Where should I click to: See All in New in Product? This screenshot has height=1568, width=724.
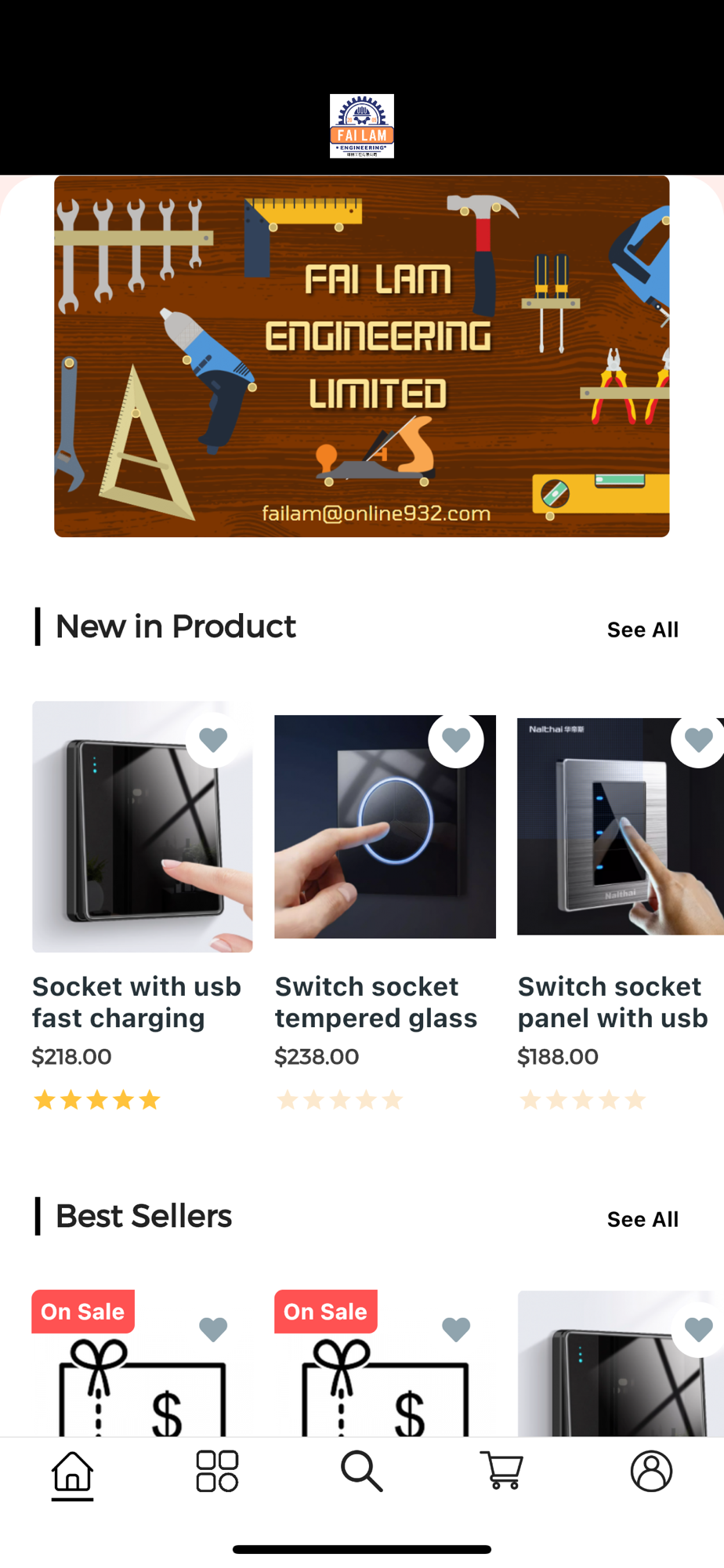point(643,630)
